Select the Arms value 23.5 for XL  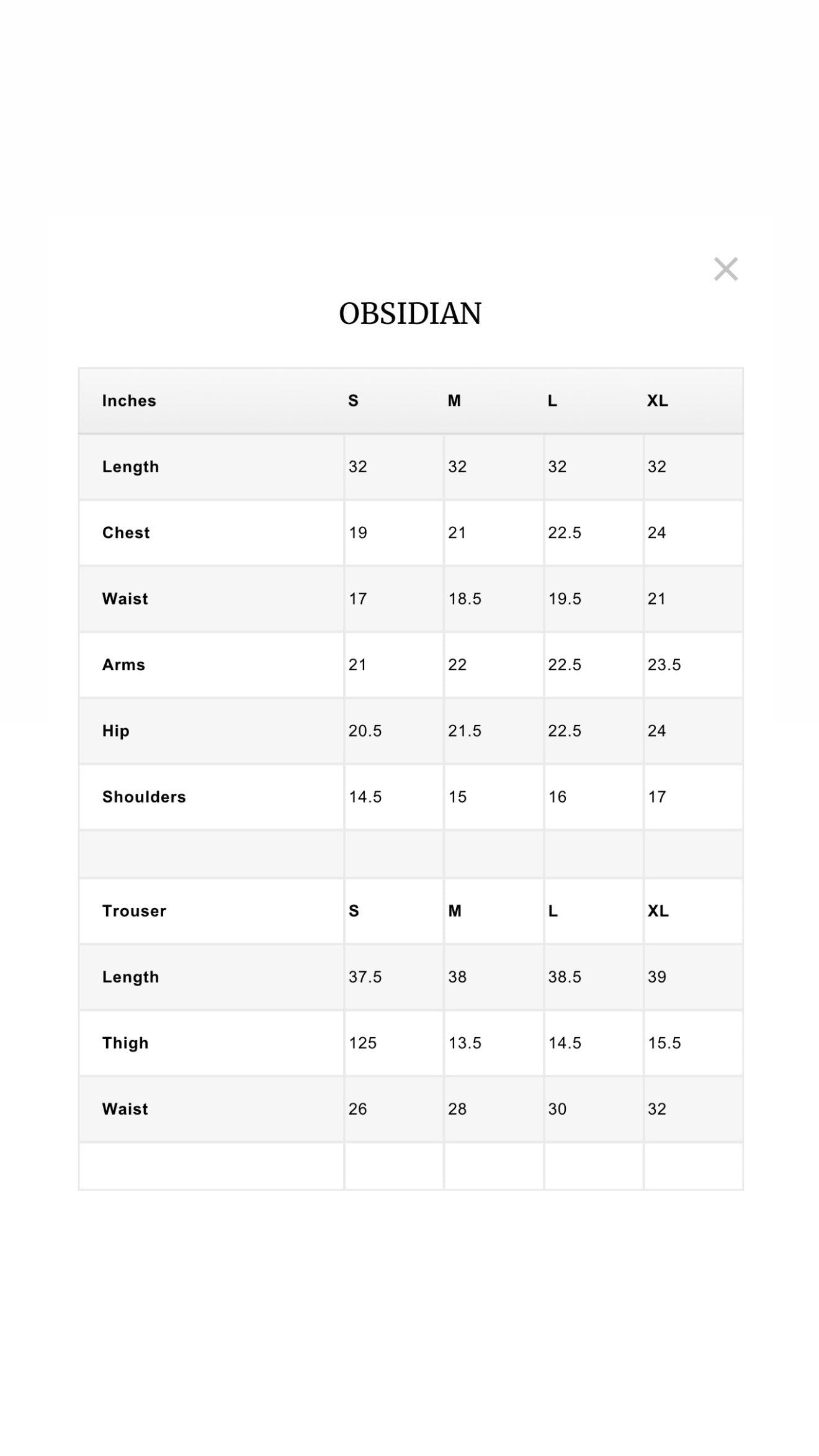coord(664,665)
